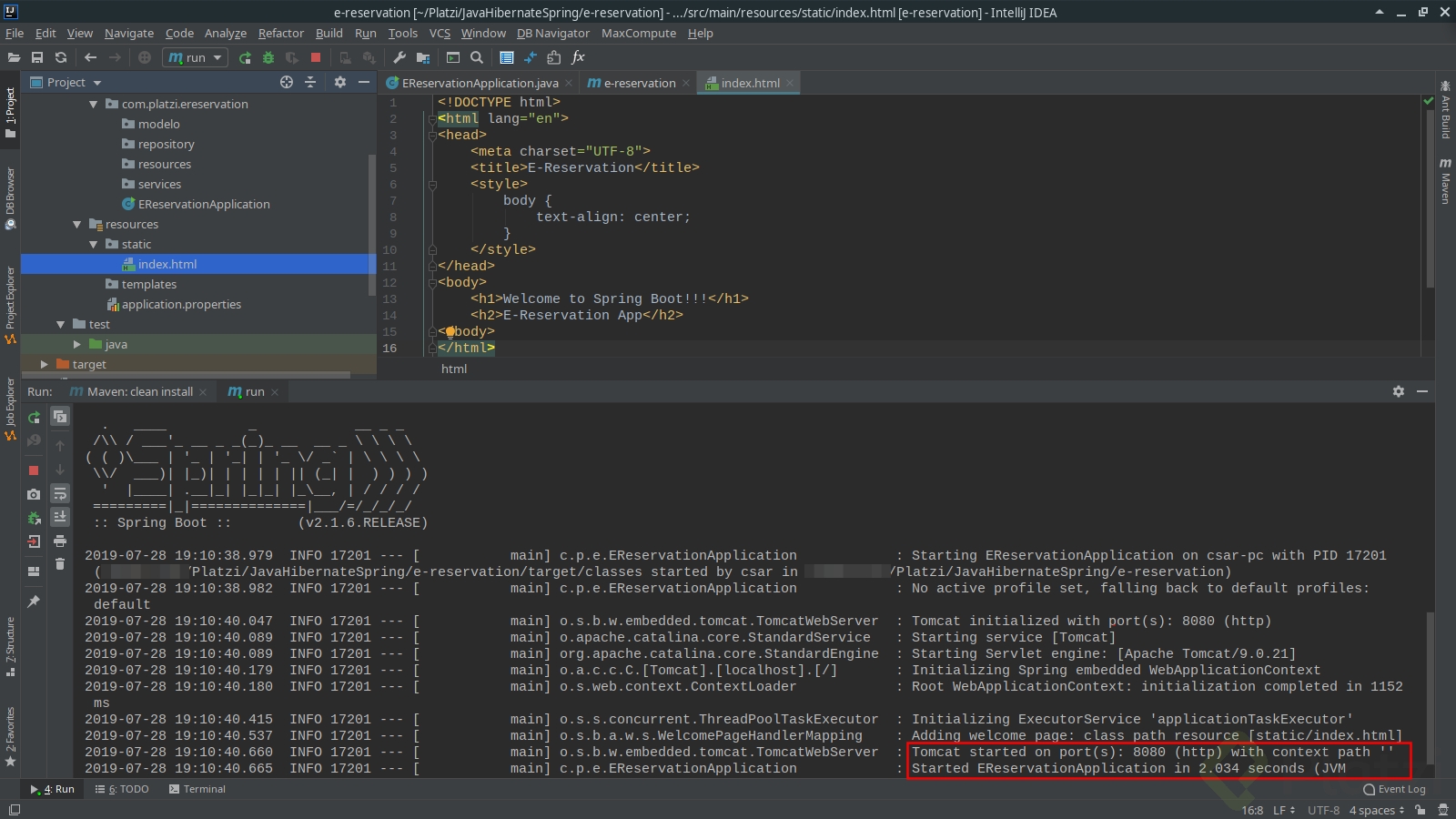This screenshot has width=1456, height=819.
Task: Click the Synchronize refresh icon in toolbar
Action: click(x=61, y=57)
